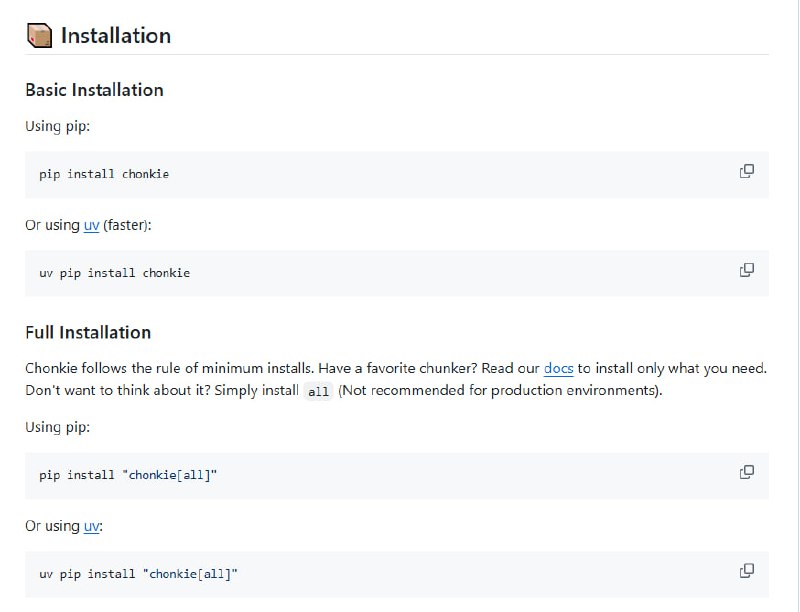Image resolution: width=800 pixels, height=612 pixels.
Task: Click the "Not recommended for production environments" note
Action: 500,390
